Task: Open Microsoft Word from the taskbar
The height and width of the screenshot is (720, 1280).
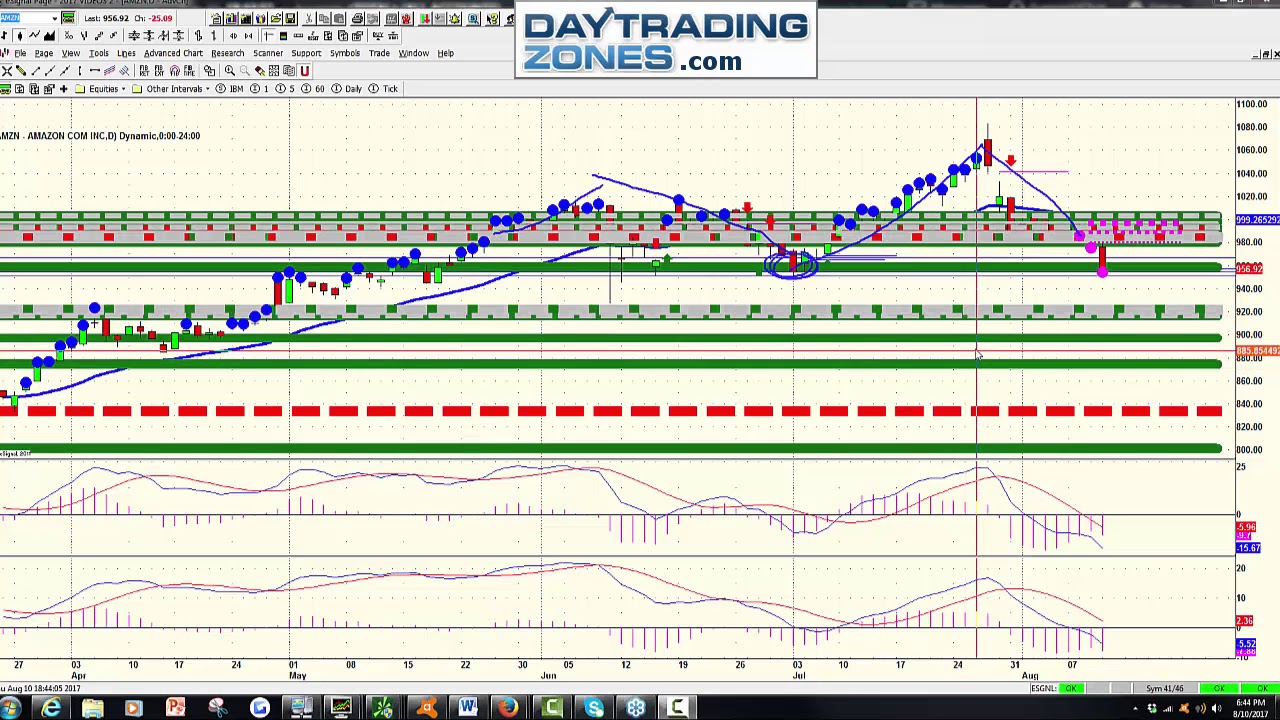Action: 468,708
